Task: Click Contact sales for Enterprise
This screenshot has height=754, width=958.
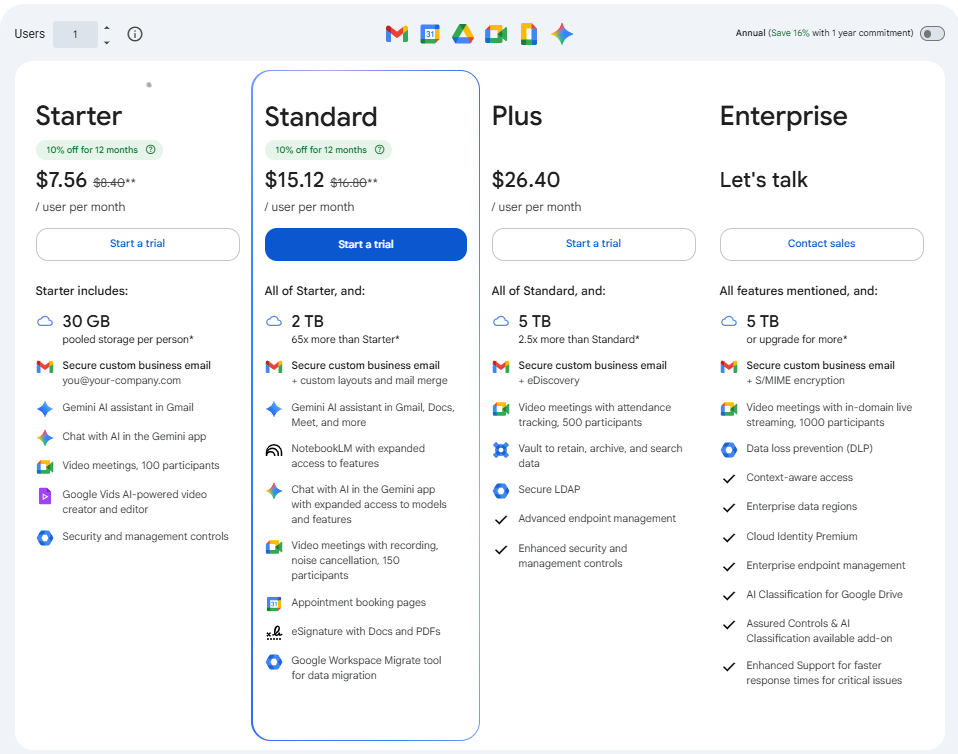Action: coord(821,244)
